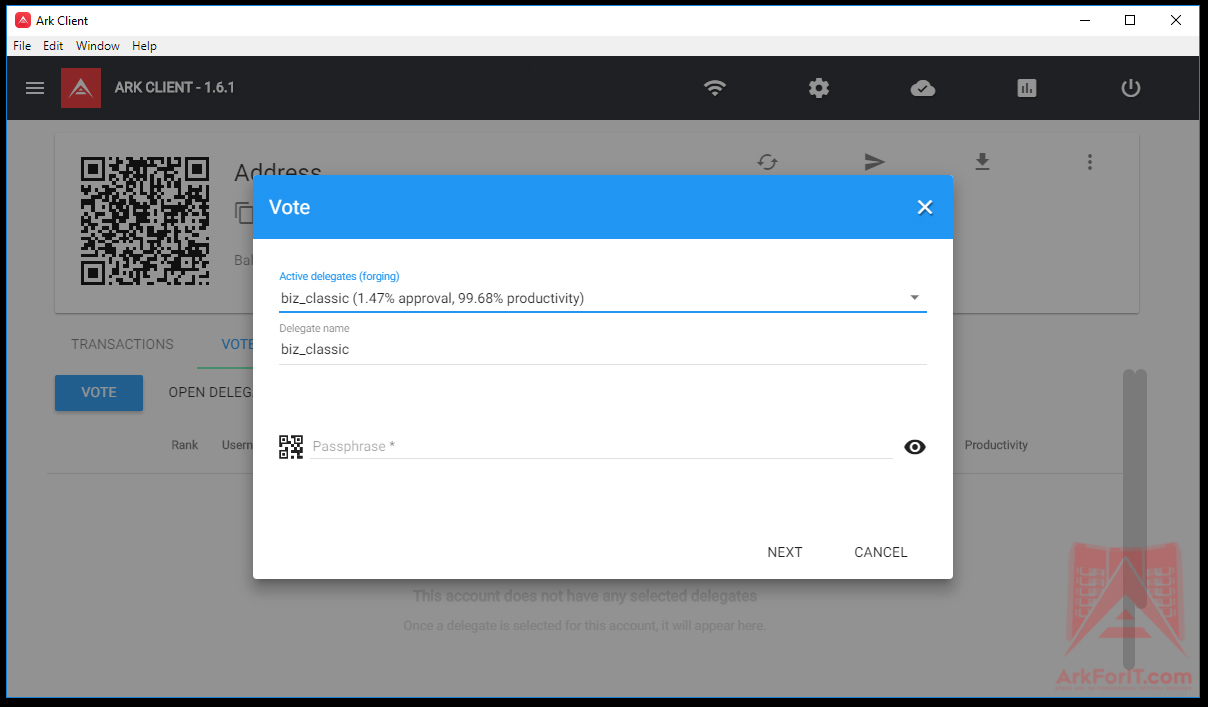Open the market chart icon
Image resolution: width=1208 pixels, height=707 pixels.
point(1027,88)
